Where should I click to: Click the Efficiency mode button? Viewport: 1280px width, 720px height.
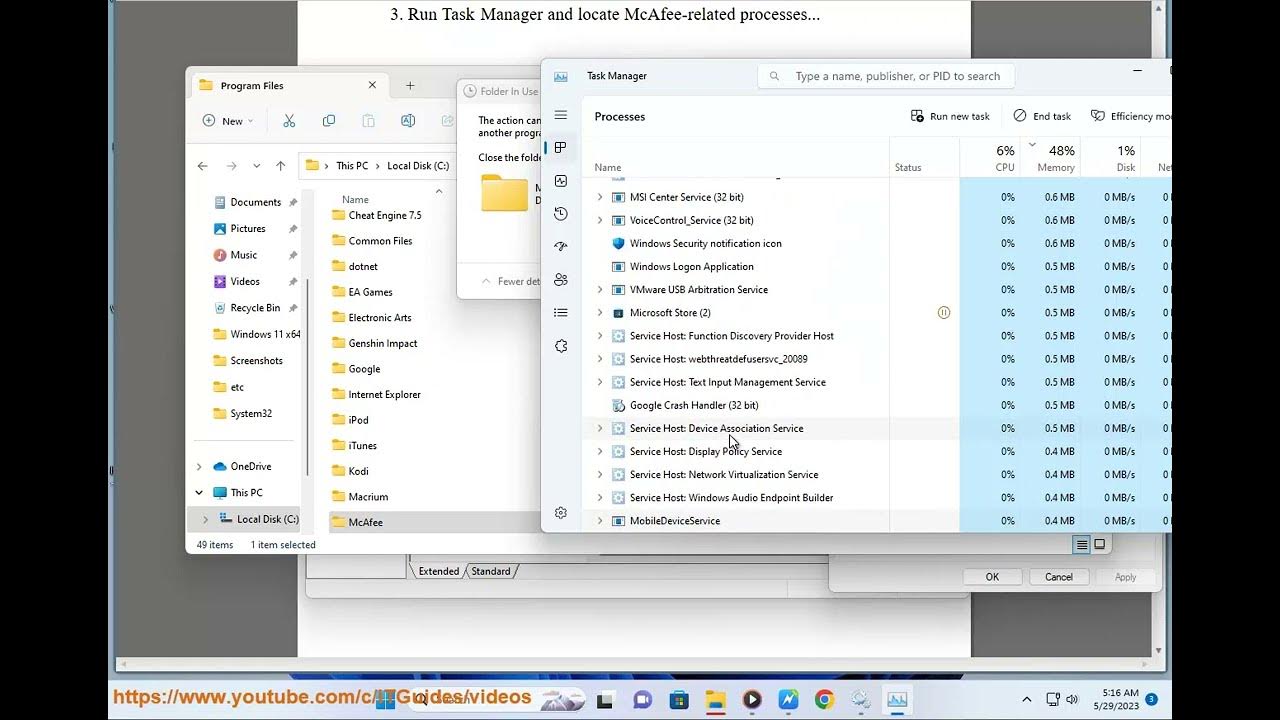tap(1130, 116)
